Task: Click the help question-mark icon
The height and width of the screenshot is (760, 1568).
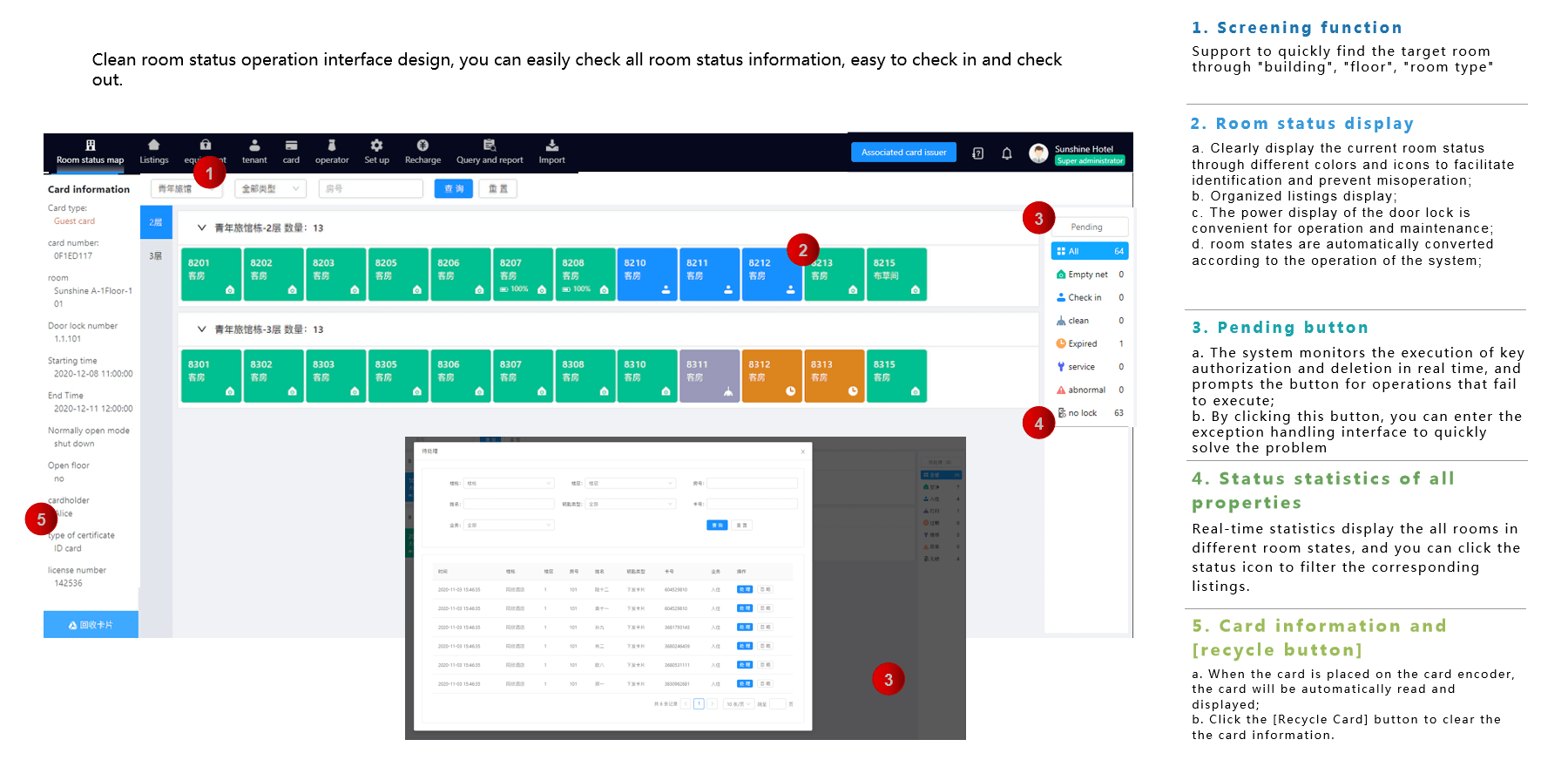Action: [978, 153]
